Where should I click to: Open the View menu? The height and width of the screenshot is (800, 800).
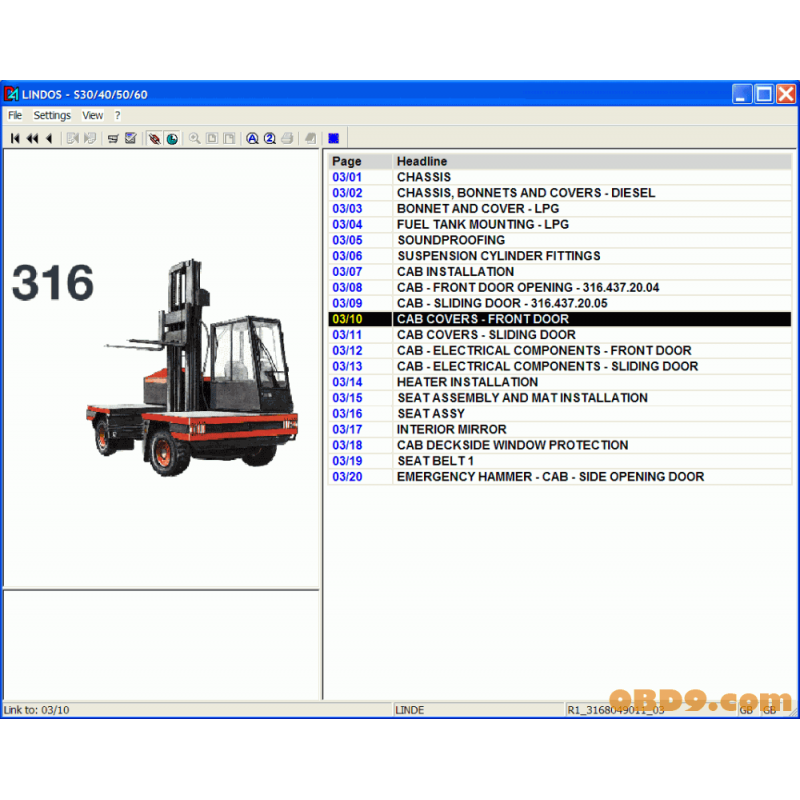click(92, 115)
